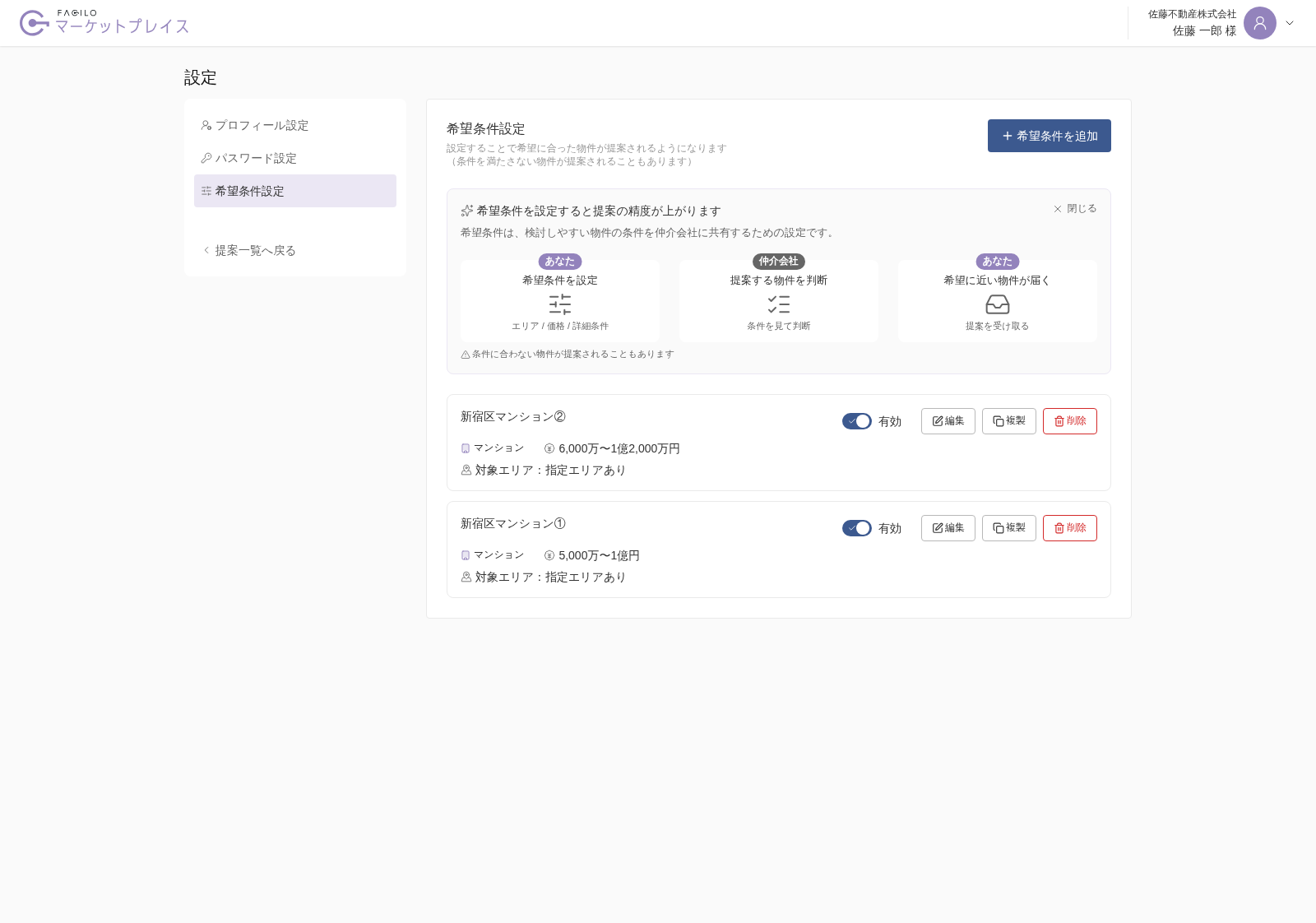The width and height of the screenshot is (1316, 923).
Task: Click the warning triangle icon in banner
Action: pyautogui.click(x=466, y=355)
